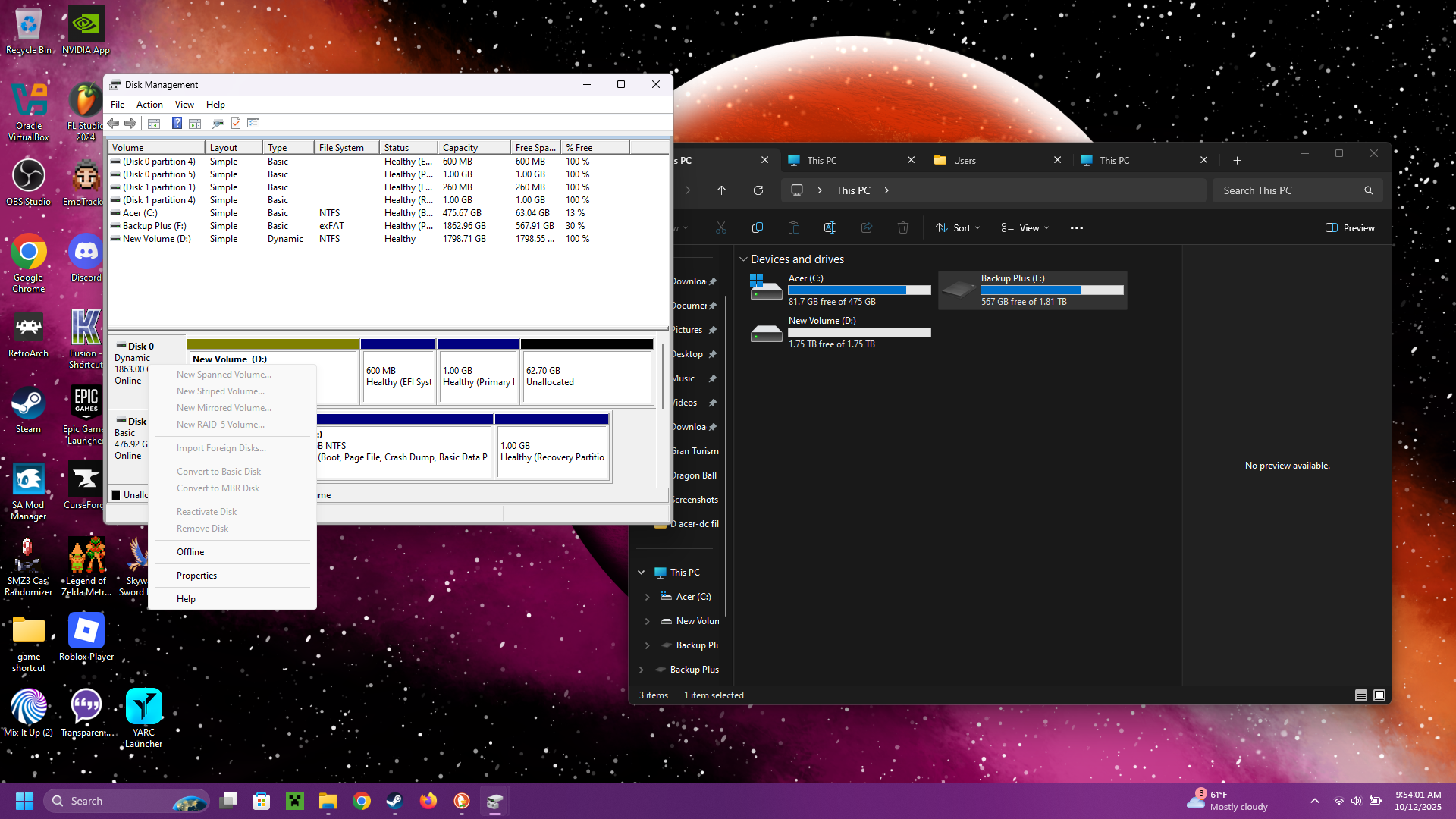The width and height of the screenshot is (1456, 819).
Task: Expand Acer (C:) in navigation tree
Action: click(x=647, y=597)
